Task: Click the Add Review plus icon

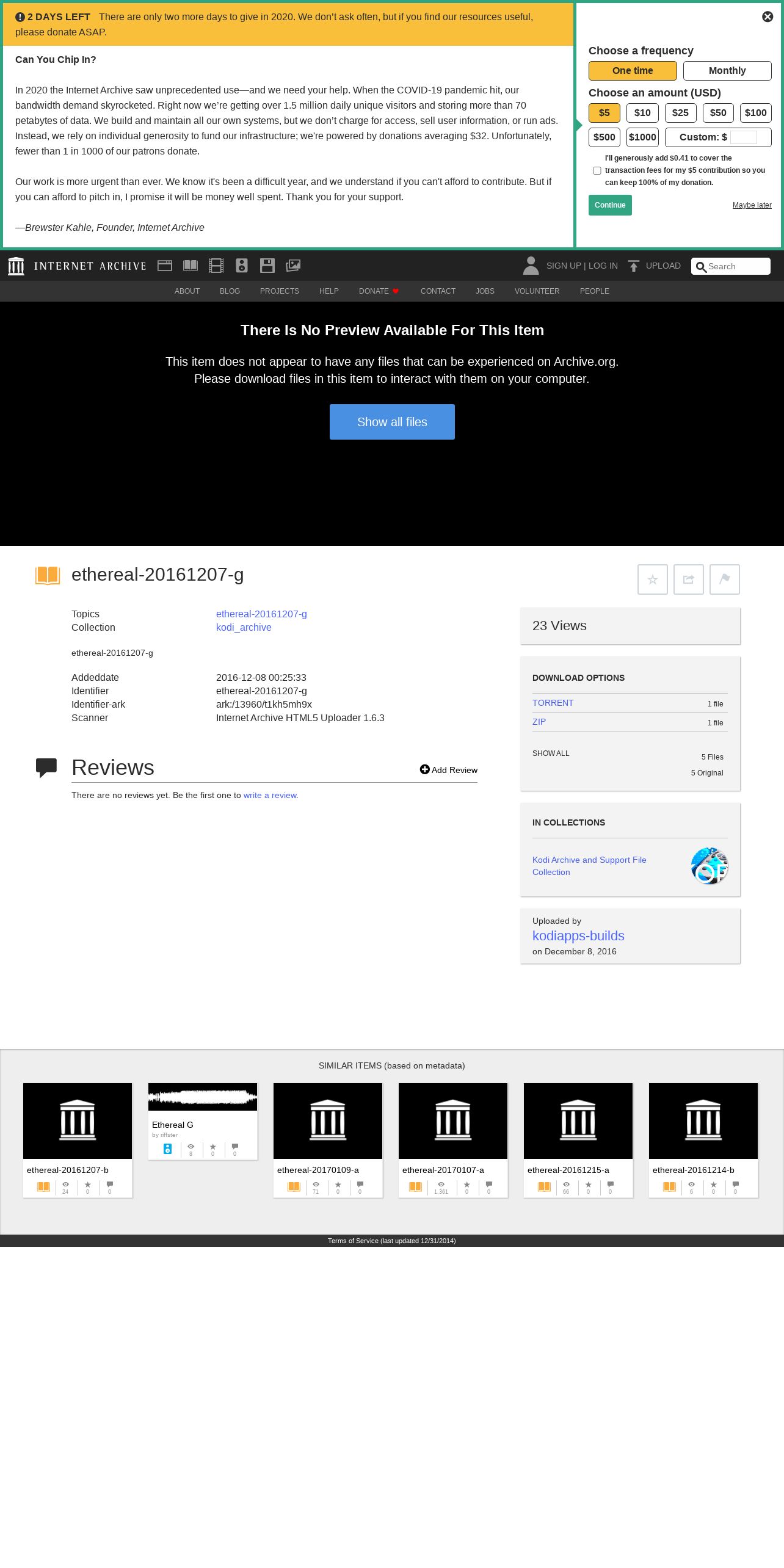Action: pyautogui.click(x=425, y=769)
